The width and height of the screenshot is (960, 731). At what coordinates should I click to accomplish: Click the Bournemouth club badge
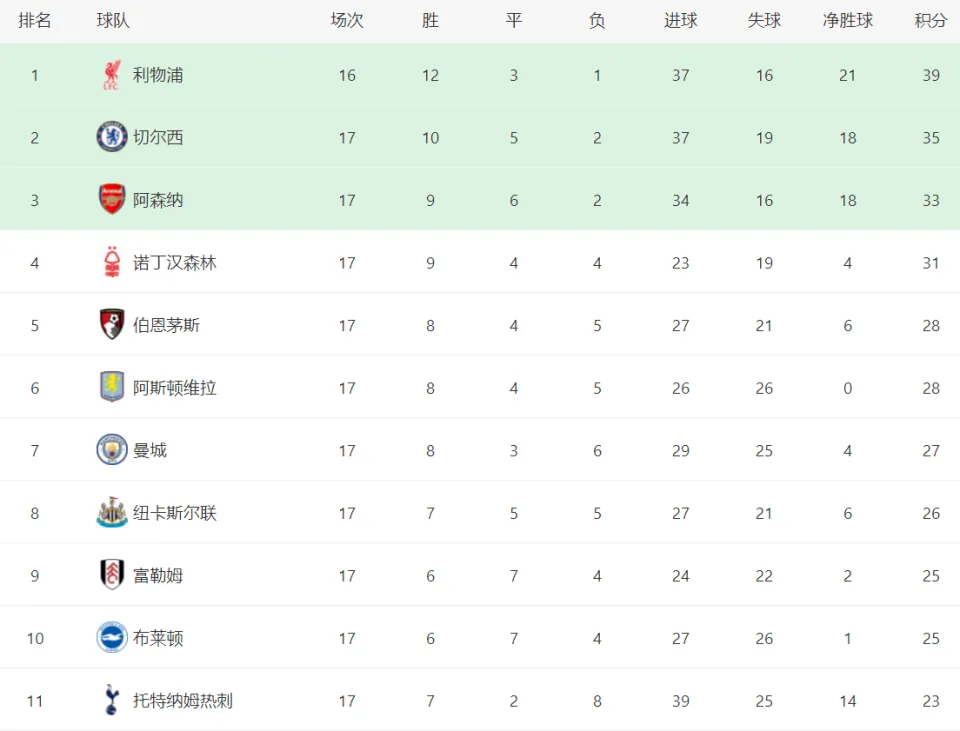[112, 324]
